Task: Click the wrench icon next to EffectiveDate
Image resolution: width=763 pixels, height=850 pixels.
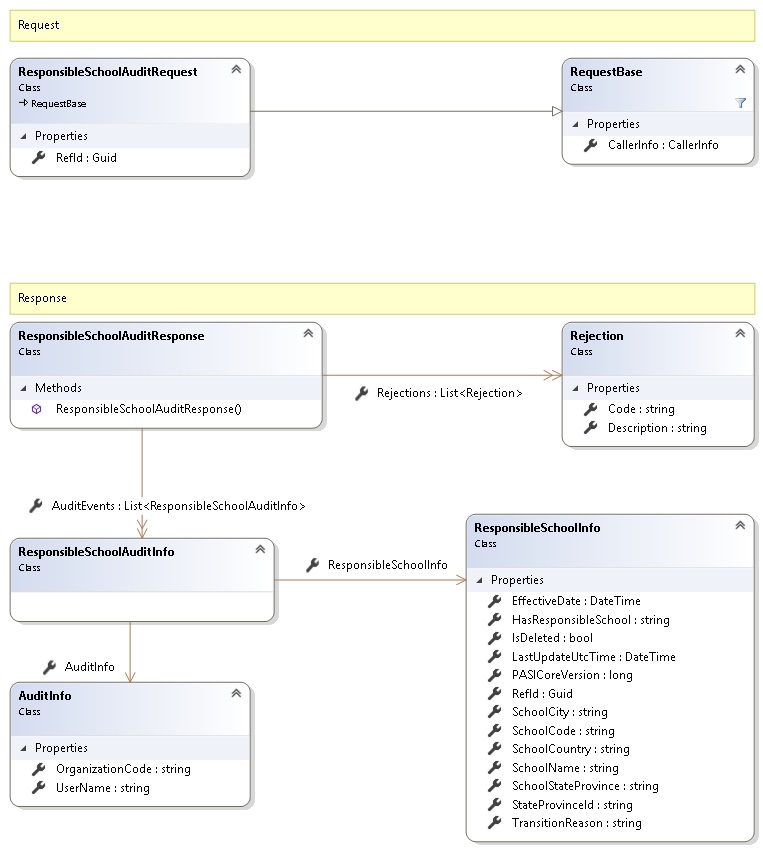Action: point(494,601)
